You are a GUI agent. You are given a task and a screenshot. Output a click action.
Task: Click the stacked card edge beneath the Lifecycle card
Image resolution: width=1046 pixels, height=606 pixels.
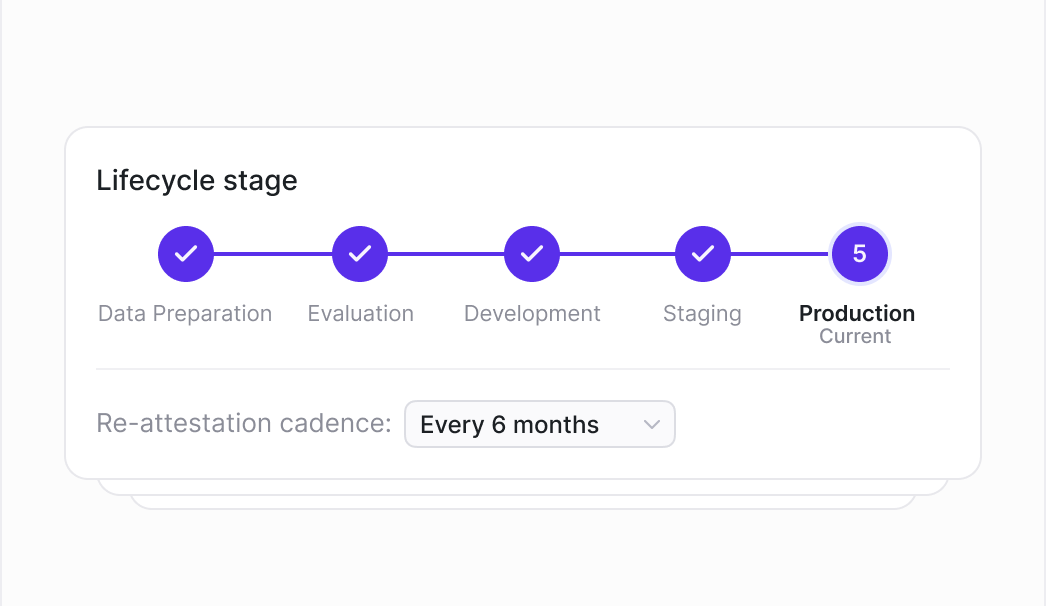tap(523, 488)
